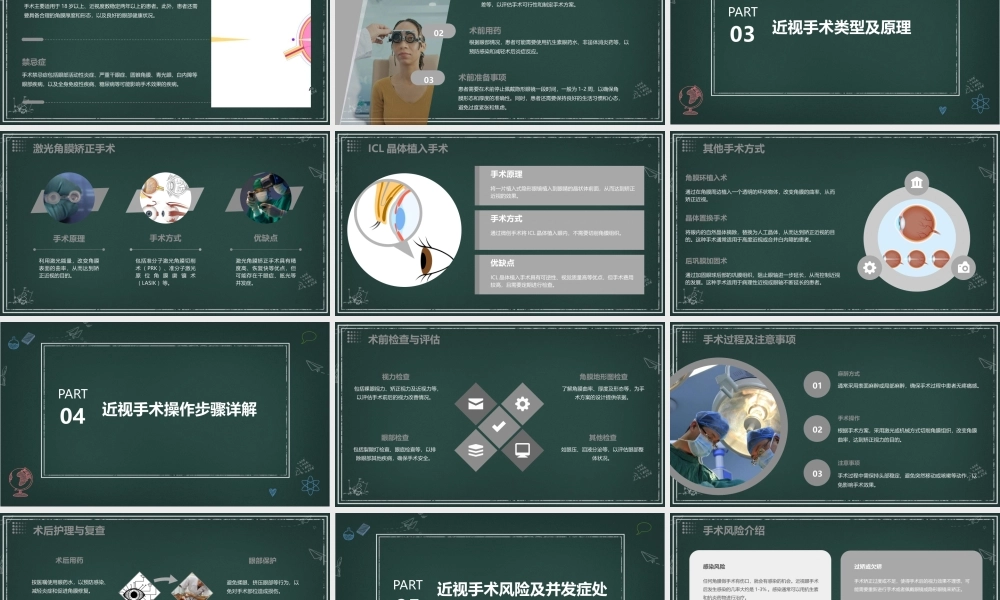Open the PART 05 近视手术风险及并发症 slide
This screenshot has width=1000, height=600.
(499, 557)
